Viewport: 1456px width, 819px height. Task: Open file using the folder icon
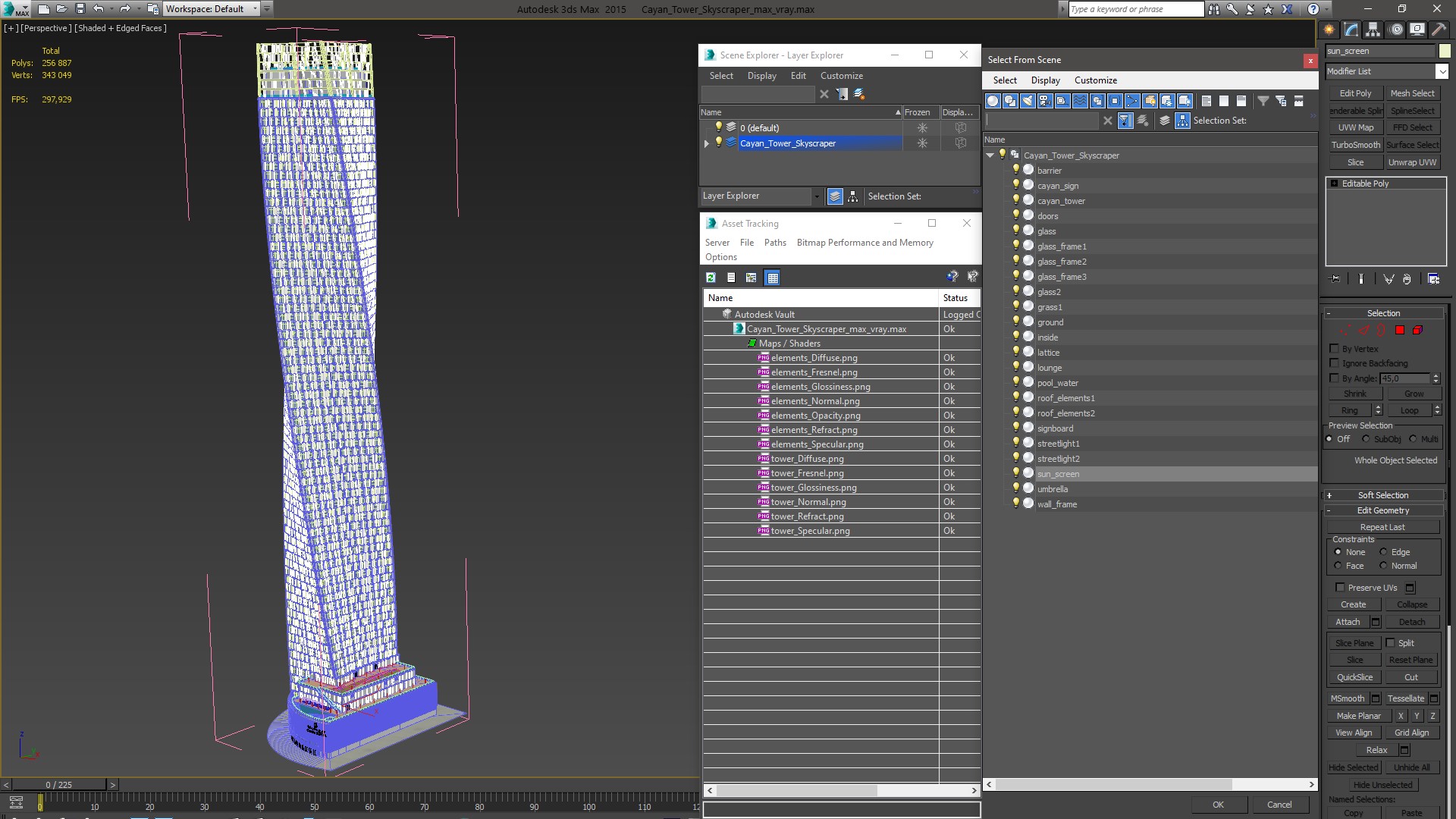coord(62,9)
